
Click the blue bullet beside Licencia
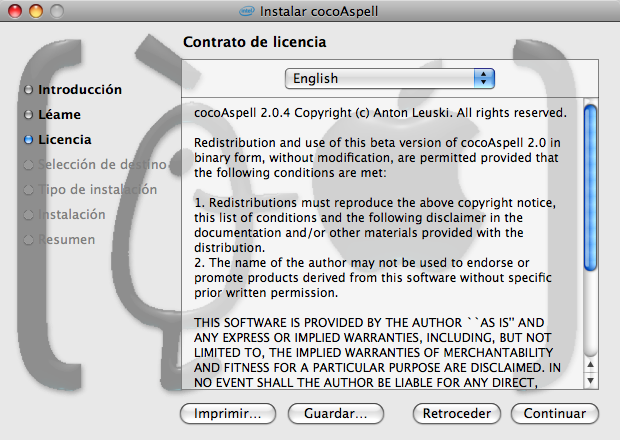click(x=28, y=140)
